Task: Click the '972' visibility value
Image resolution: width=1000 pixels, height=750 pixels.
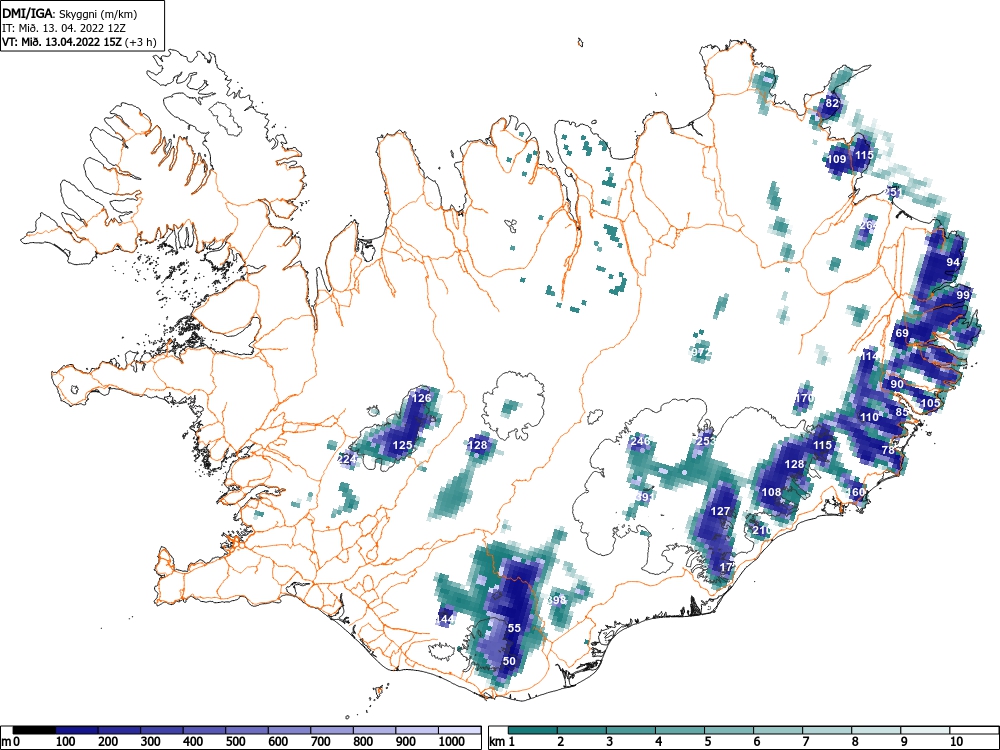Action: click(x=701, y=352)
